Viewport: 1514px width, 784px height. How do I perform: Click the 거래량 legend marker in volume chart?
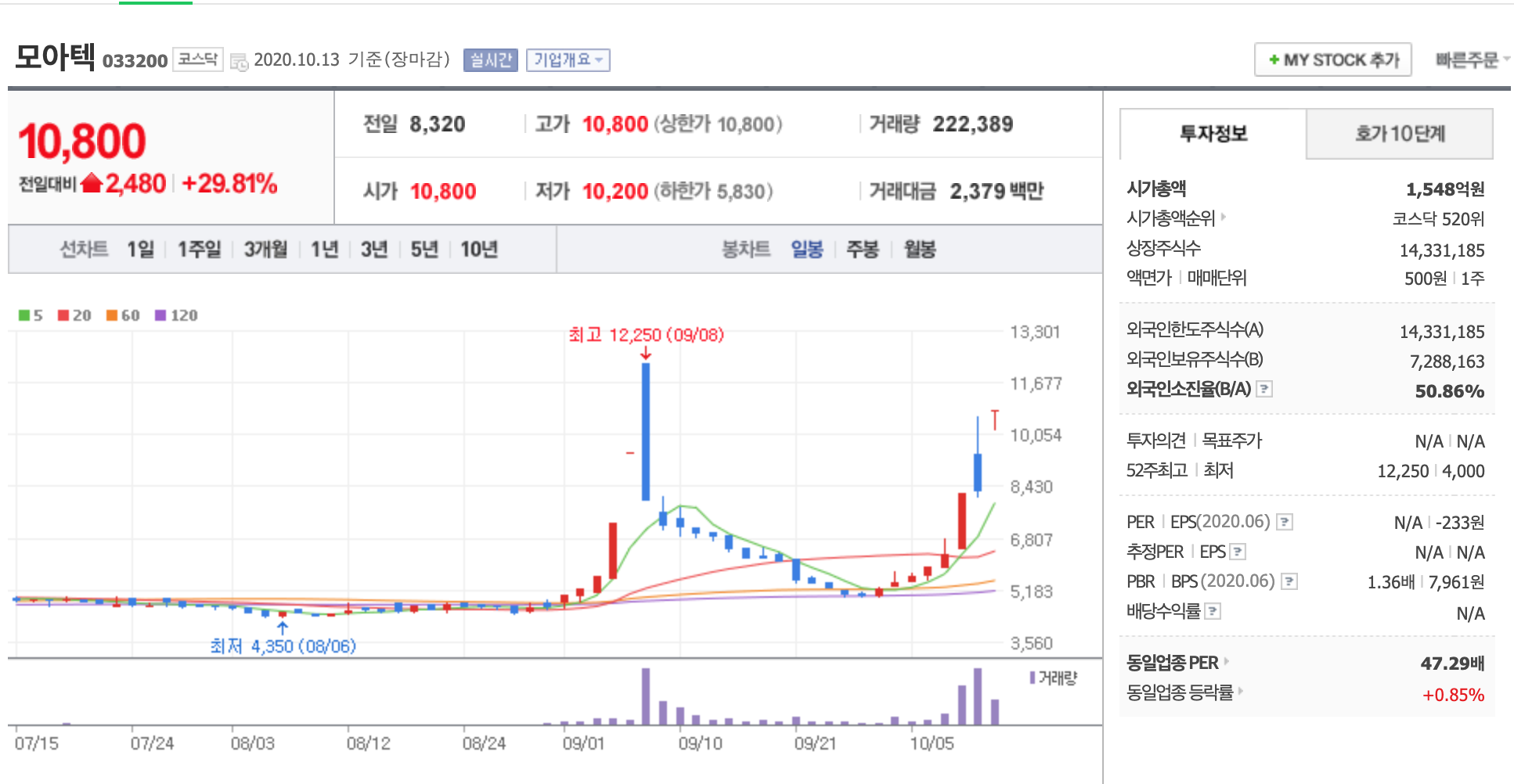click(1033, 678)
